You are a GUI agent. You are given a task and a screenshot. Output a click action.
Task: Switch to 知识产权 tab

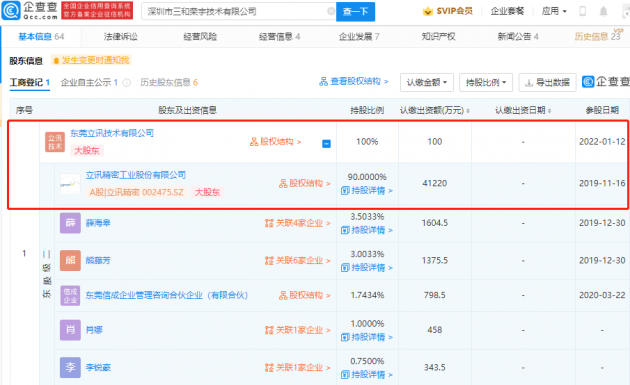coord(438,37)
